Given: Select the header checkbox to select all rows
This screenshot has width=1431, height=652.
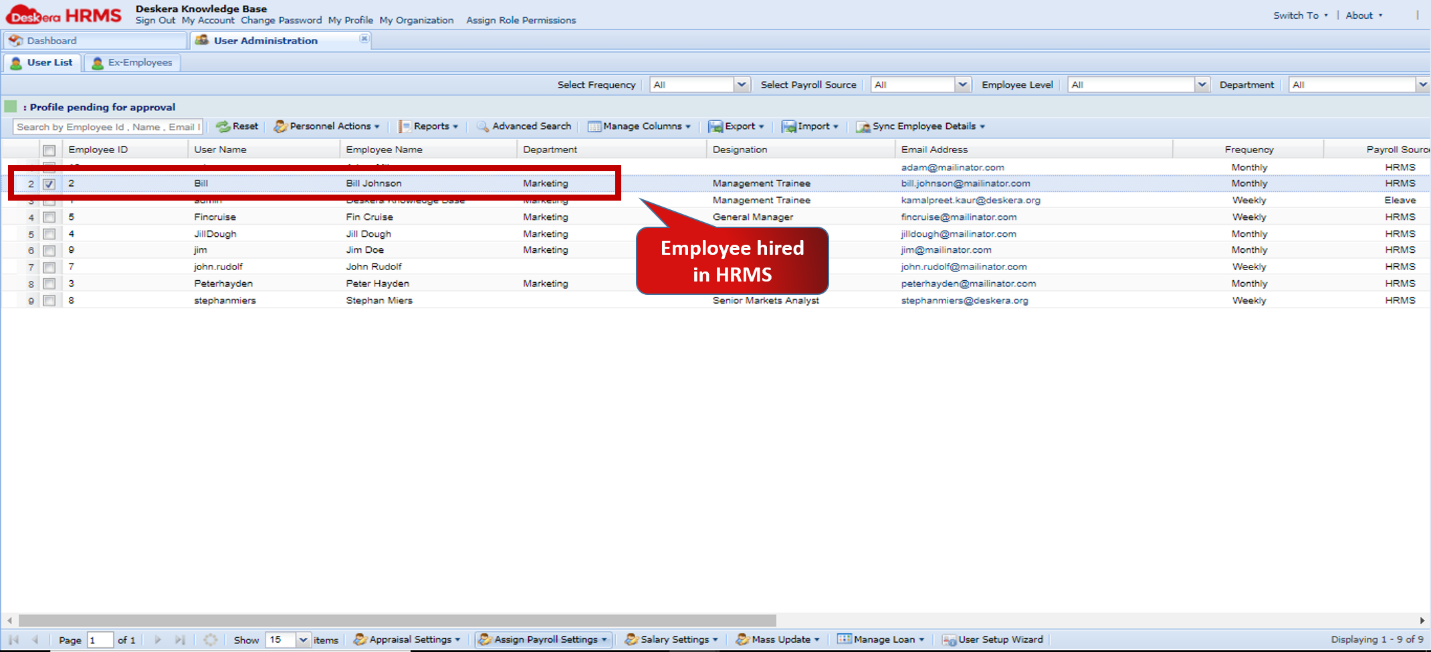Looking at the screenshot, I should [x=49, y=148].
